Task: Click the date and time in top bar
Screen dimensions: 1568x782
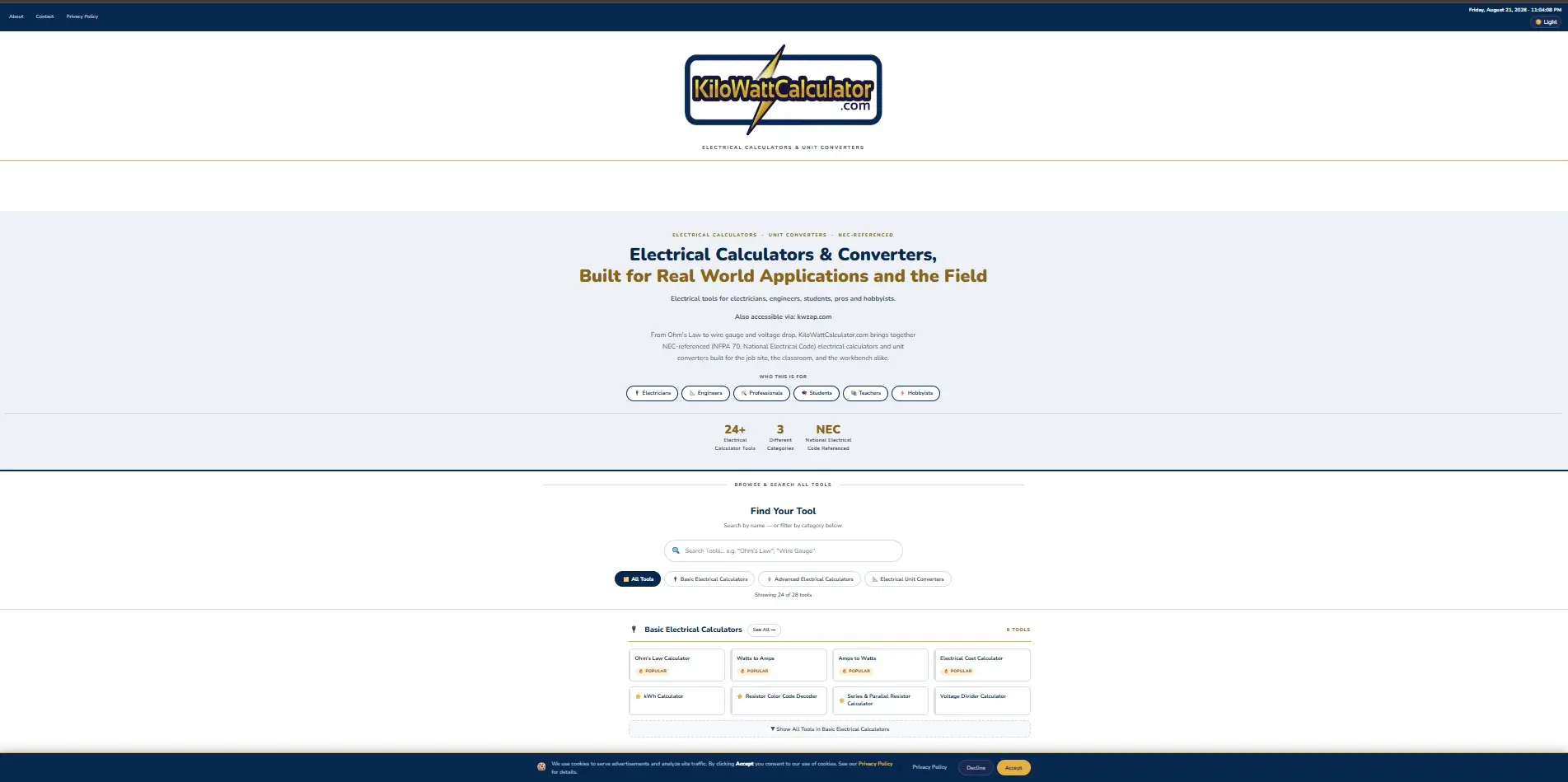Action: [1514, 10]
